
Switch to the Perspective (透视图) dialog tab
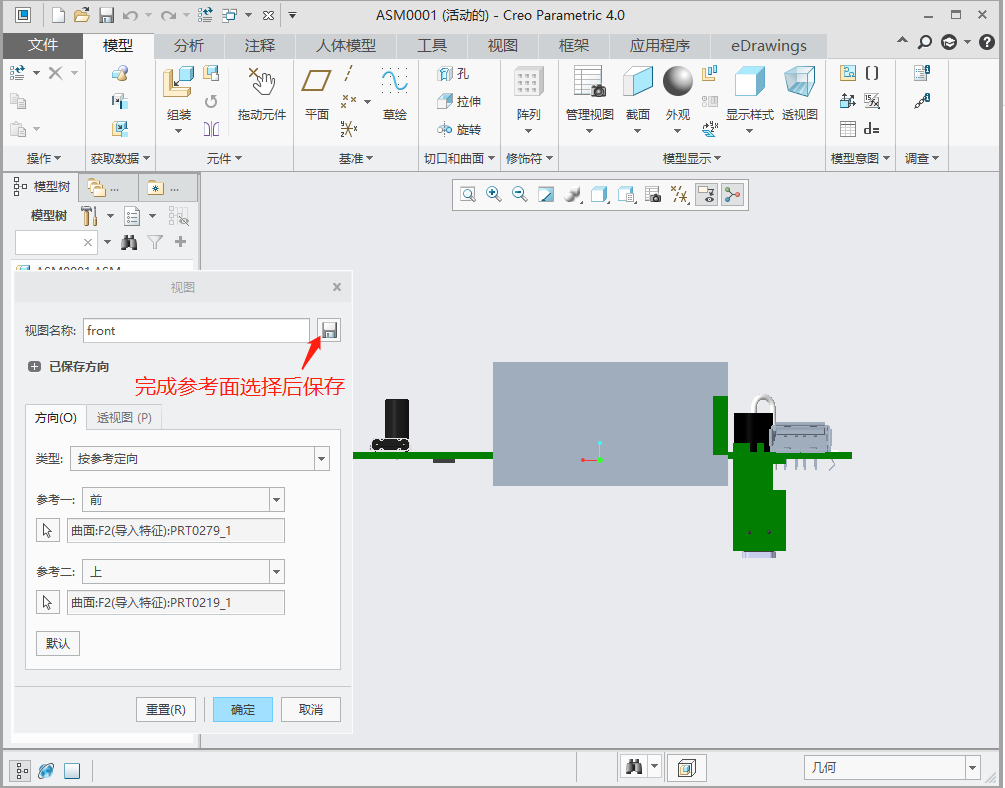coord(124,417)
